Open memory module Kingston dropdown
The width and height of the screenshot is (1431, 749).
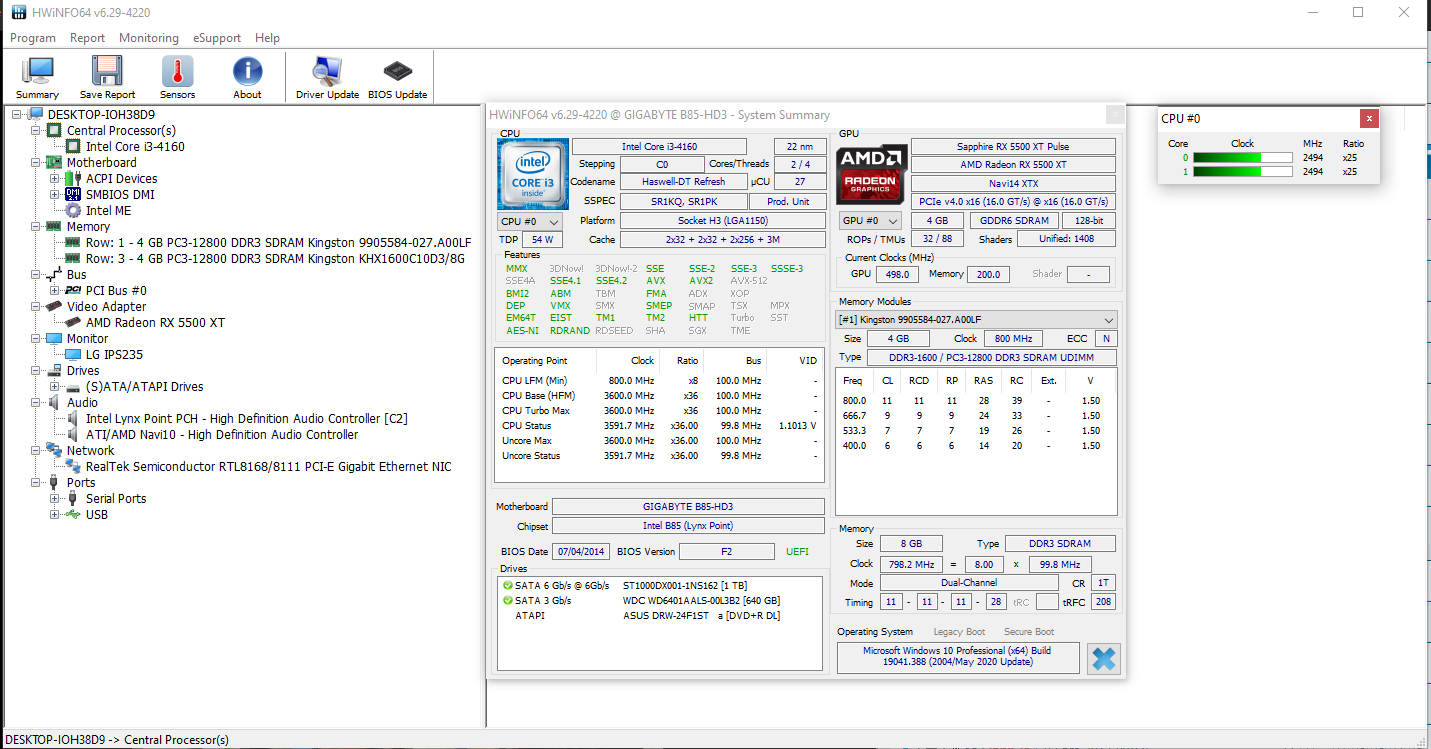(976, 319)
